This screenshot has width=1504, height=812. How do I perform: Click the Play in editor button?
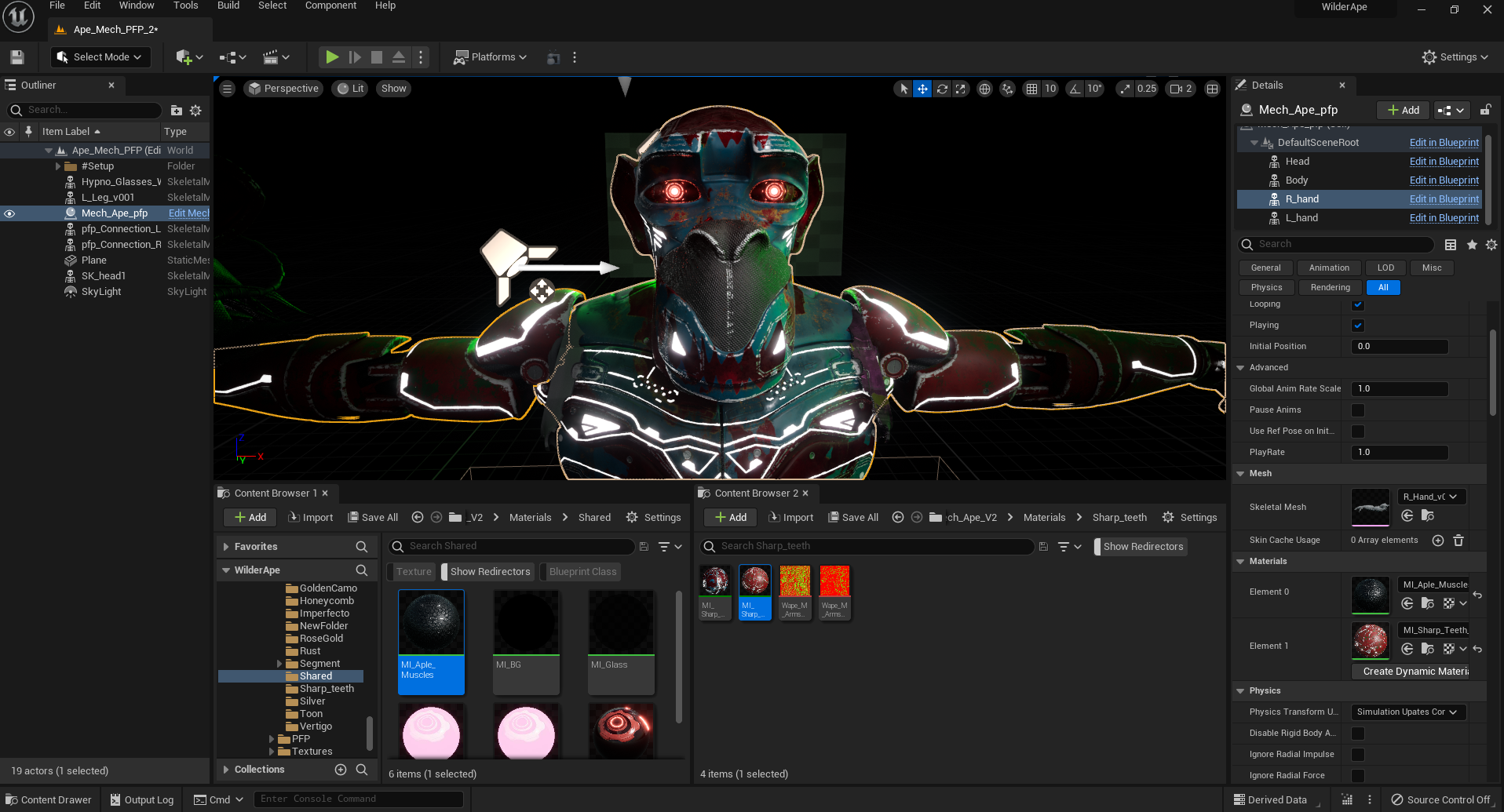(x=332, y=57)
